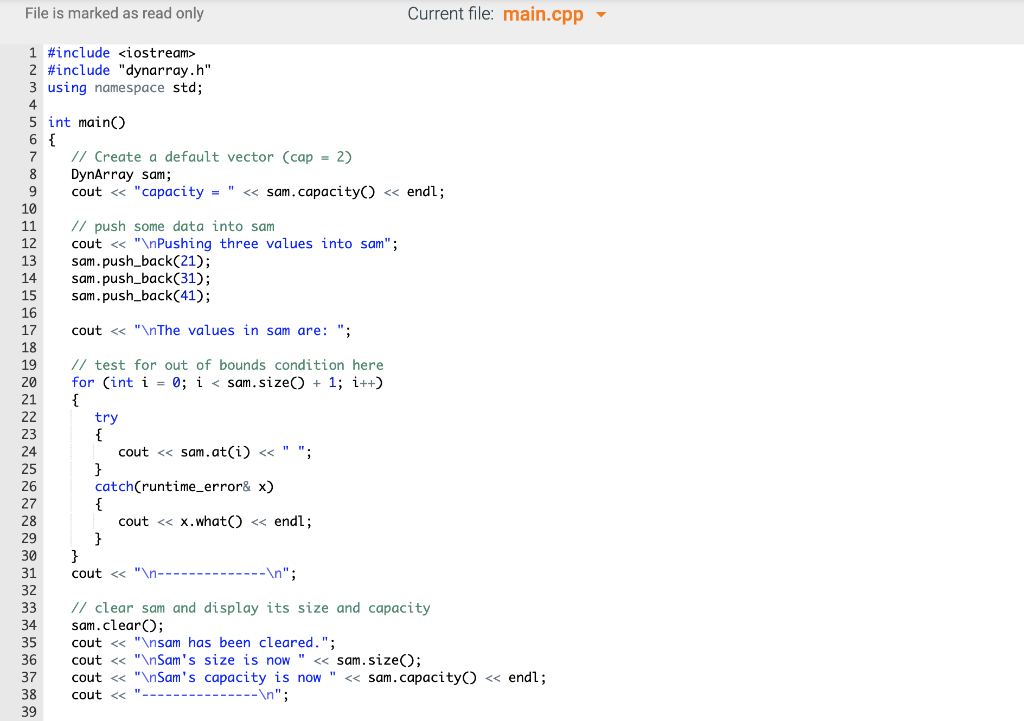Screen dimensions: 1024x721
Task: Select the 'for' loop keyword on line 20
Action: (x=79, y=382)
